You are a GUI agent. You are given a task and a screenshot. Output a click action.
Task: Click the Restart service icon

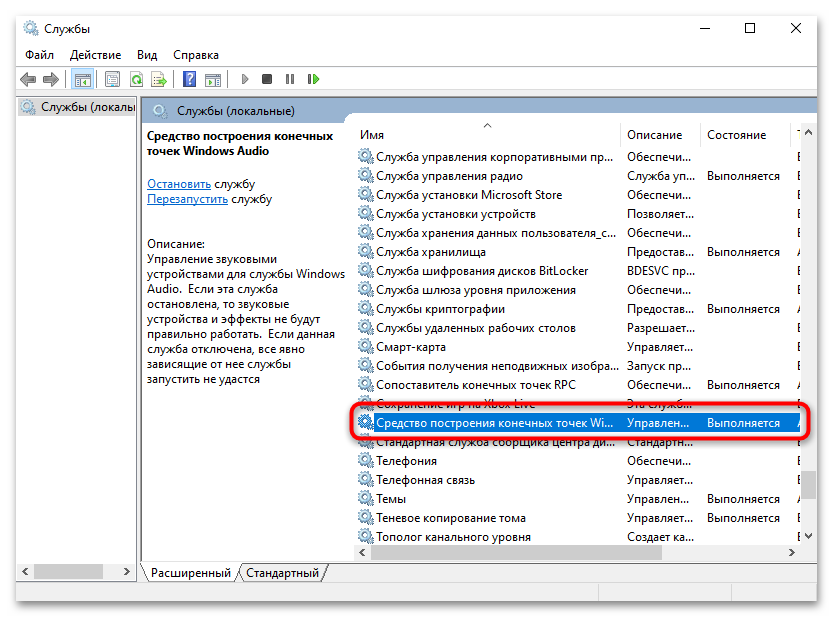point(313,79)
